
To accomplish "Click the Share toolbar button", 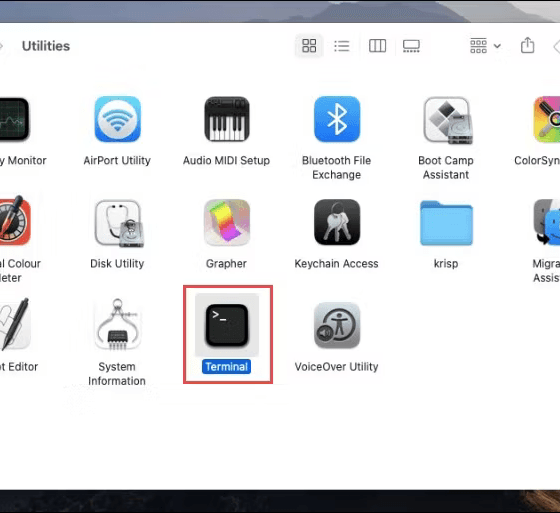I will 528,45.
